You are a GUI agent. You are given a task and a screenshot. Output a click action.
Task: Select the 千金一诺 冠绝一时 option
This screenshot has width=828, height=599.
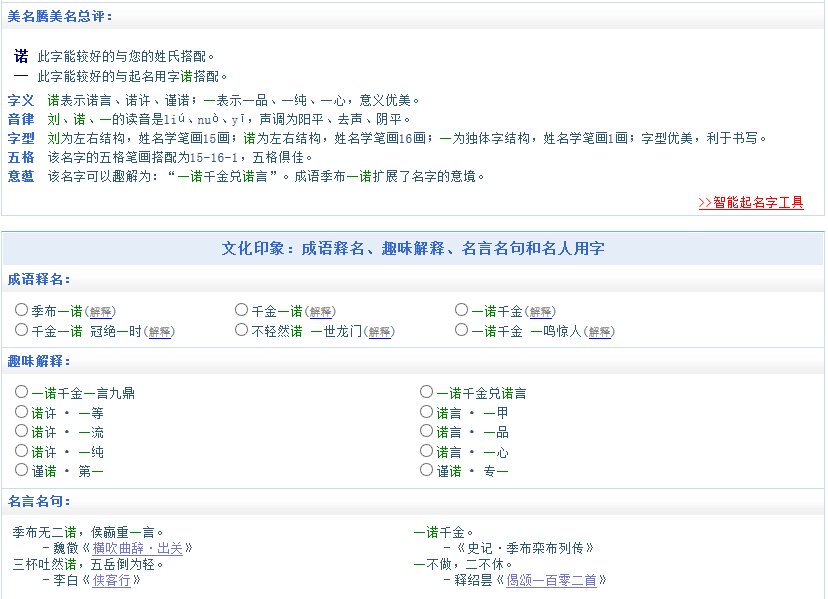coord(22,329)
